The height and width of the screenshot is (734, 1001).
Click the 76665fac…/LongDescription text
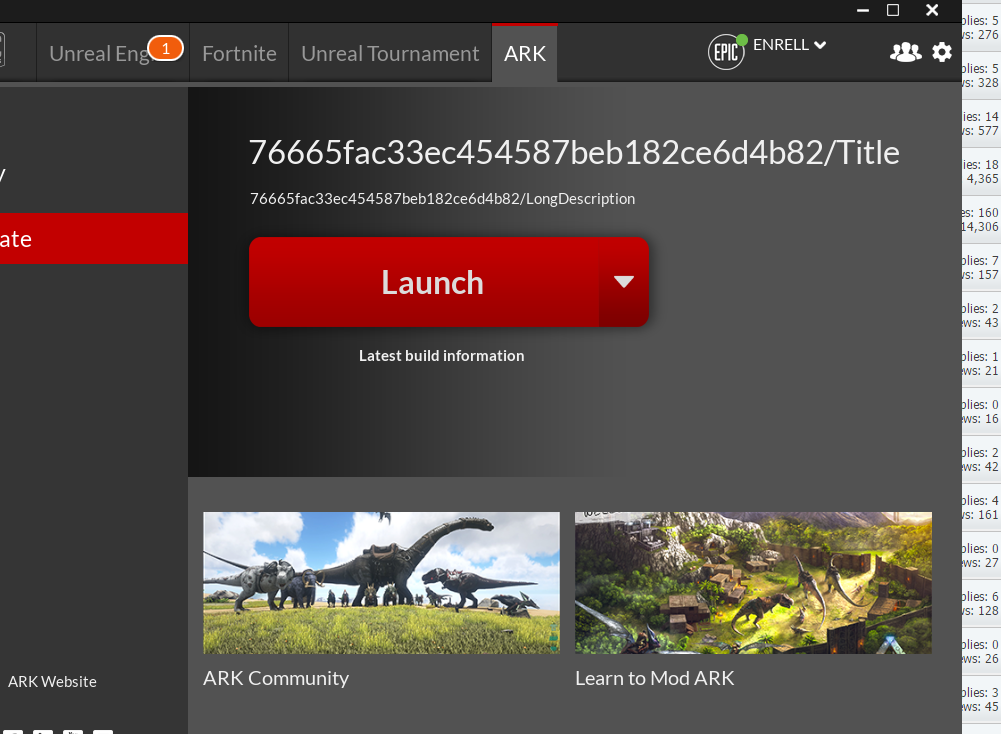442,199
